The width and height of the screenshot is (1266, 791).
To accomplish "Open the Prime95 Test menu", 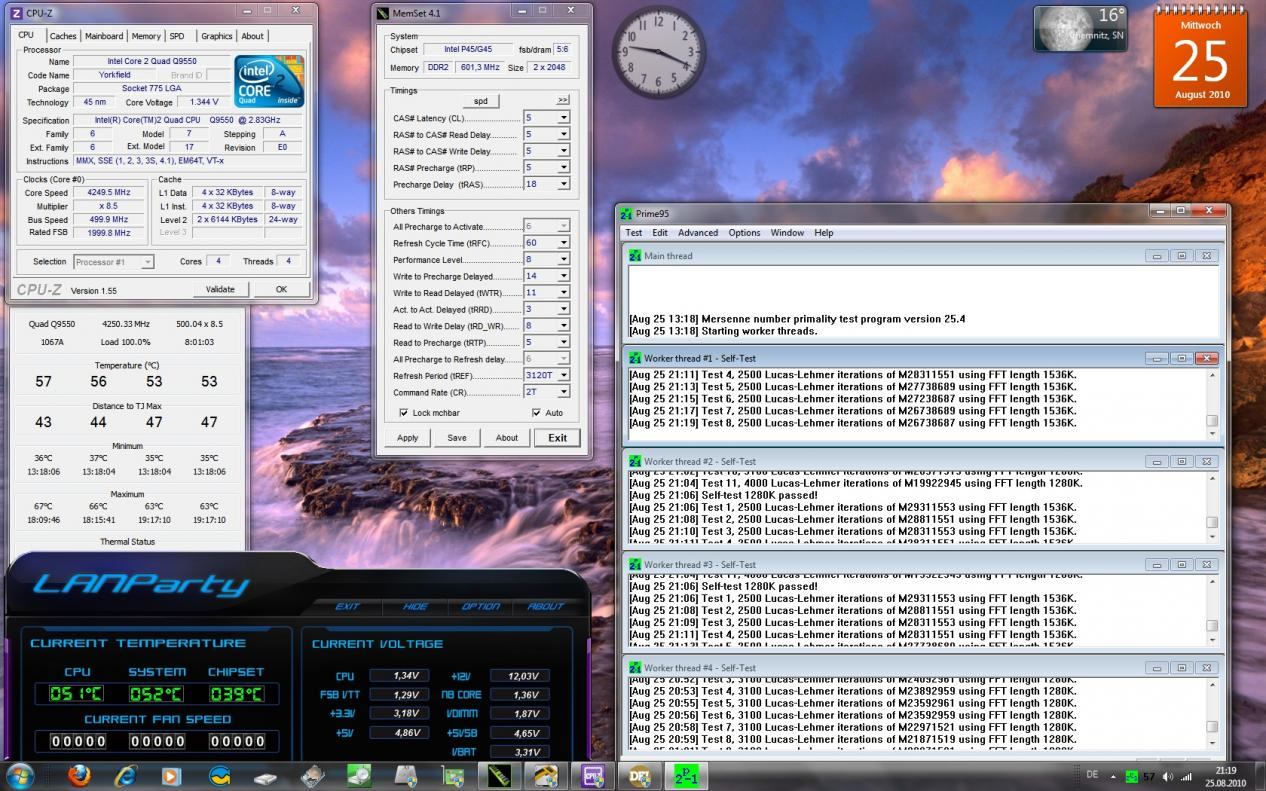I will click(634, 233).
